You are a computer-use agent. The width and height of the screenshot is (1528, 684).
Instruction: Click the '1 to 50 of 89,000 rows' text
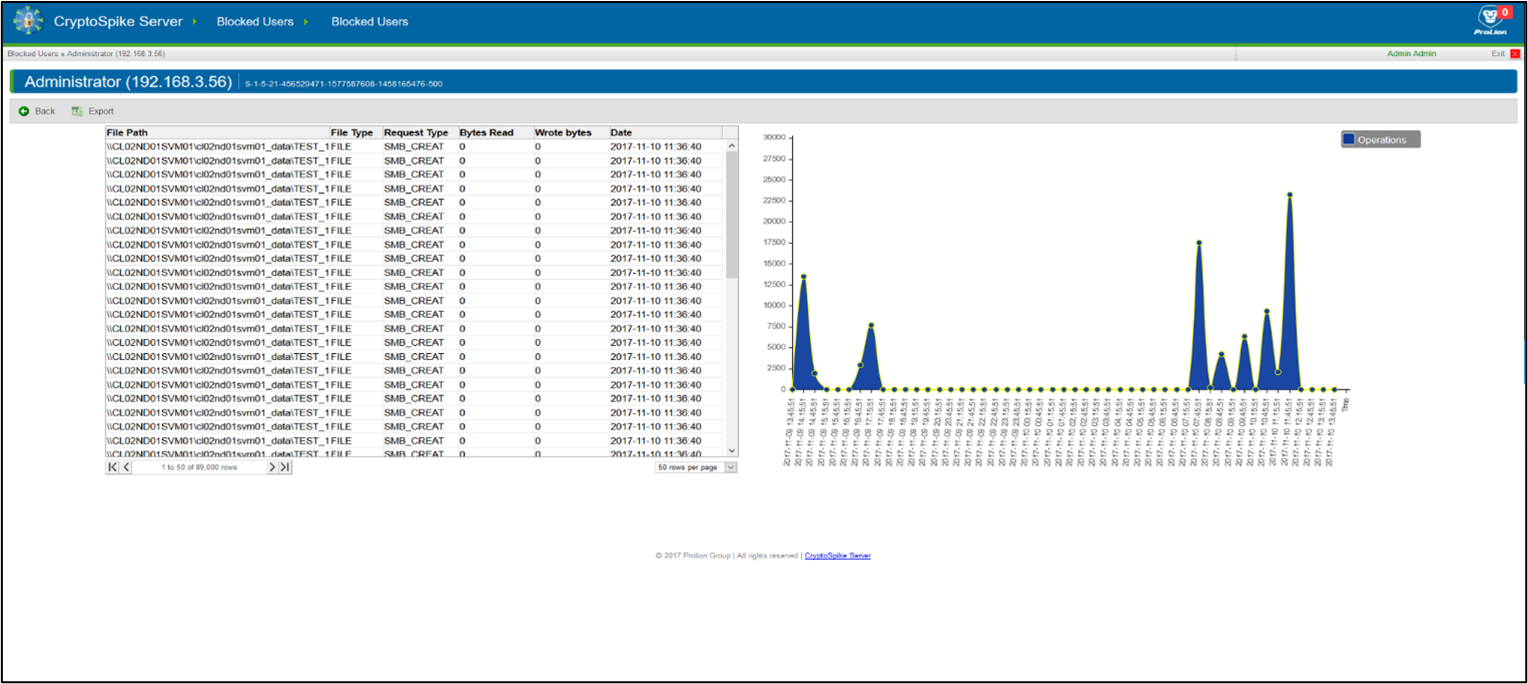pos(199,467)
